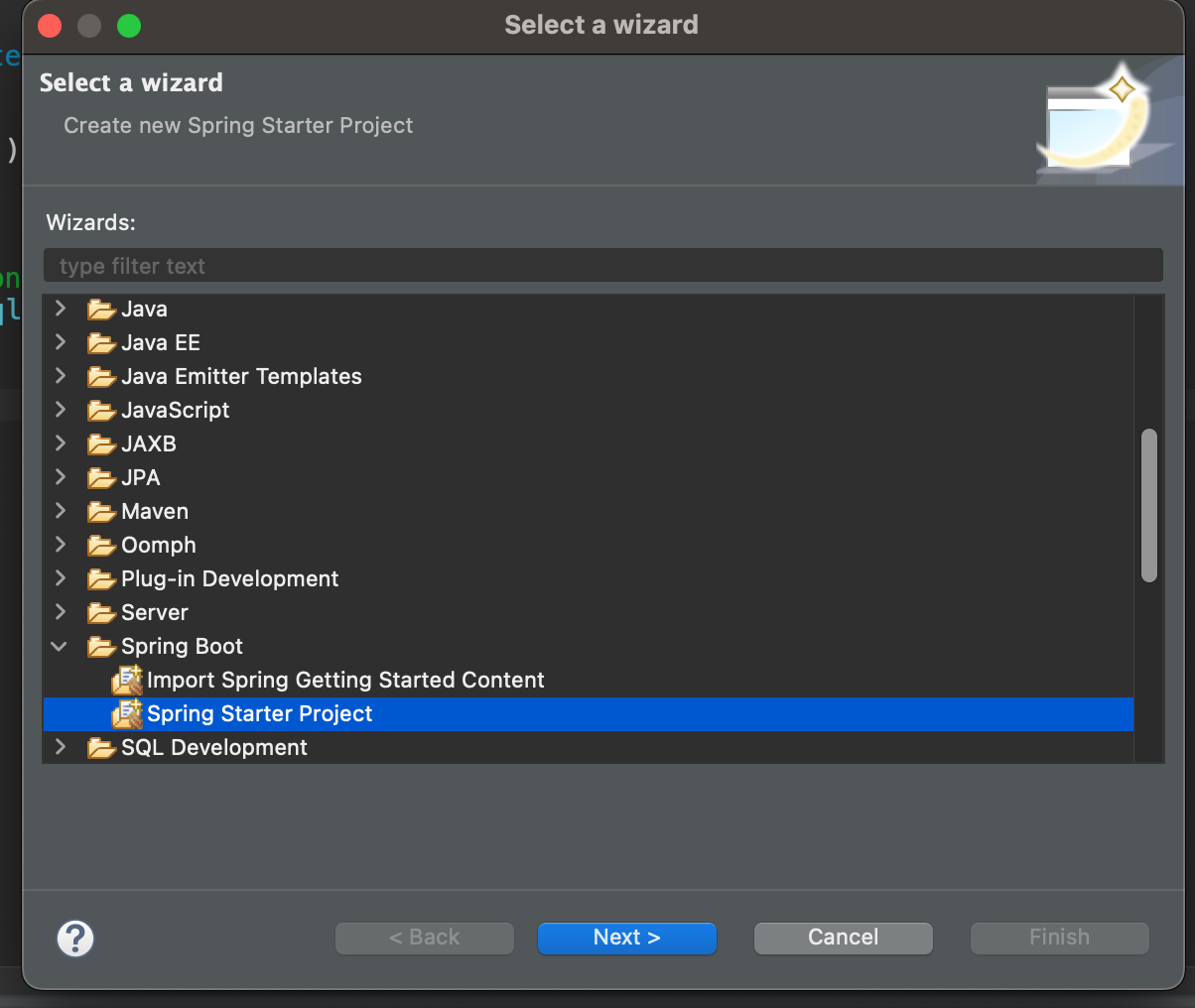Select the Oomph tree item

click(x=158, y=545)
